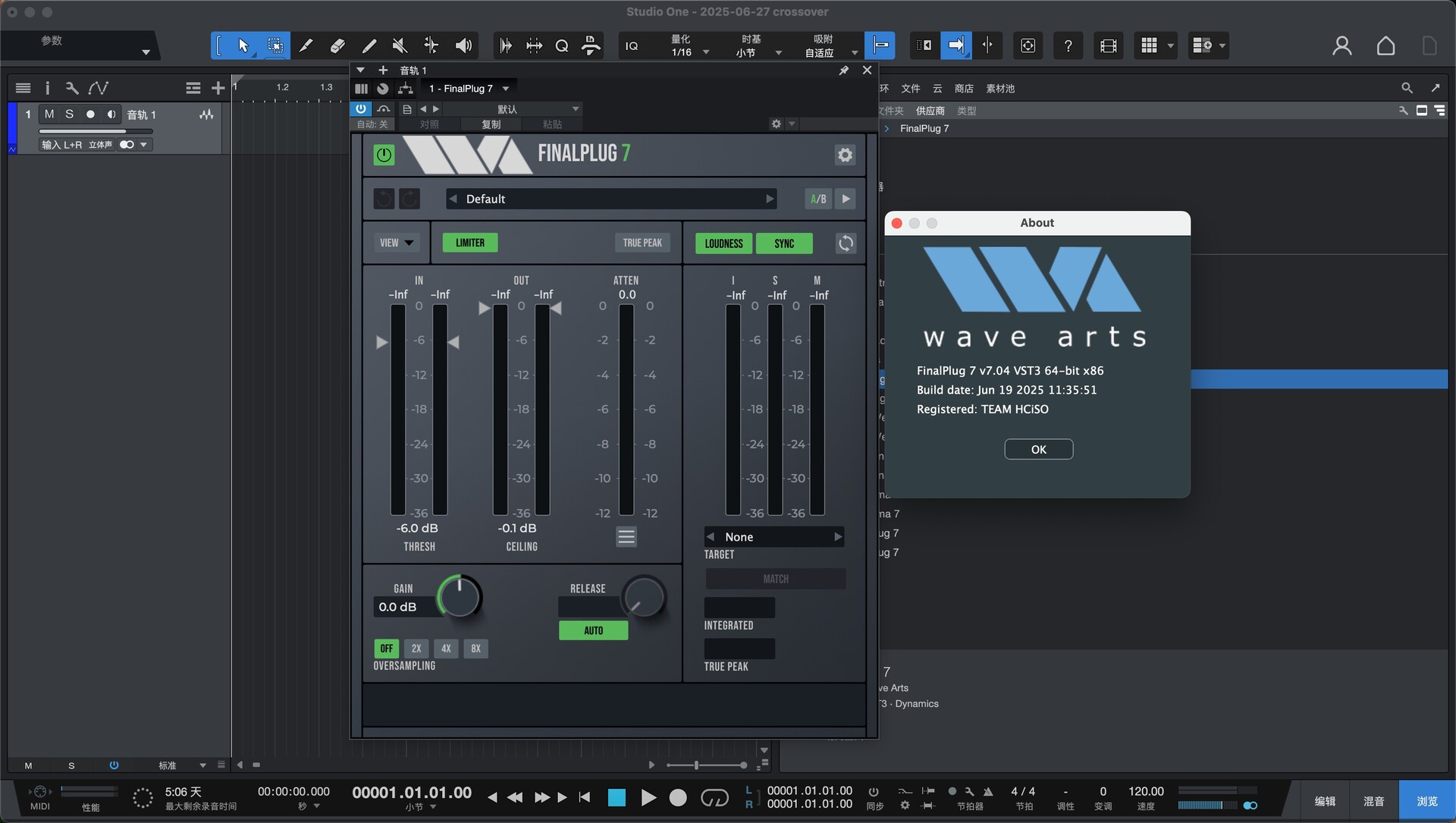The image size is (1456, 823).
Task: Click the FinalPlug redo arrow
Action: [409, 199]
